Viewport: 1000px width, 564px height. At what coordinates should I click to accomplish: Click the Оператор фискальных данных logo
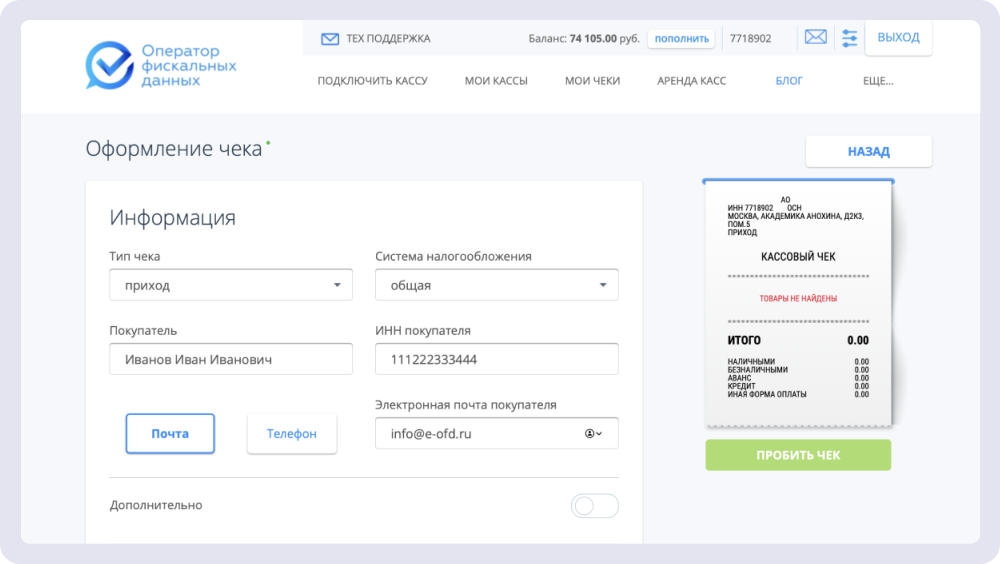161,65
